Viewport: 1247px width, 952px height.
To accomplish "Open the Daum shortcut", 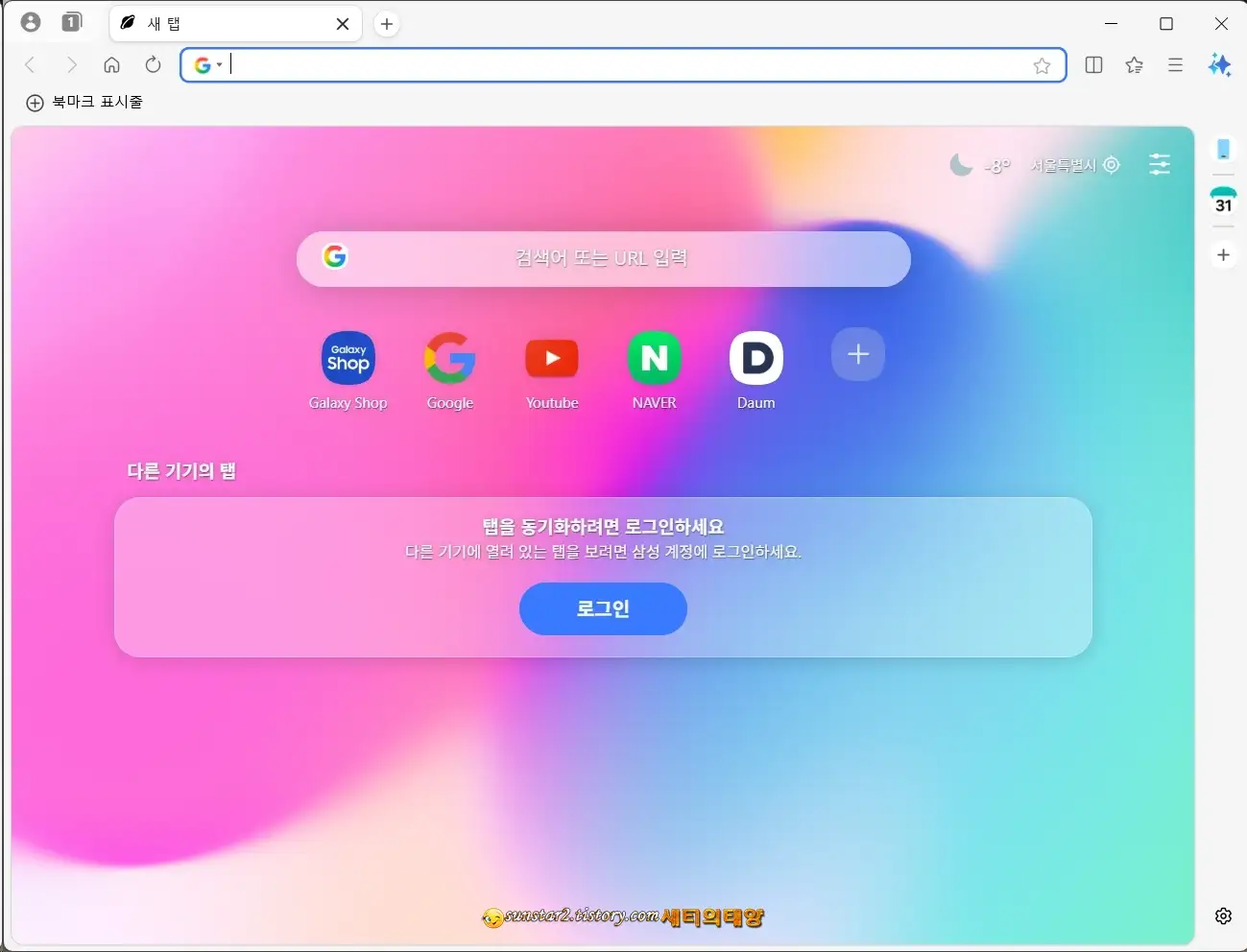I will tap(755, 356).
